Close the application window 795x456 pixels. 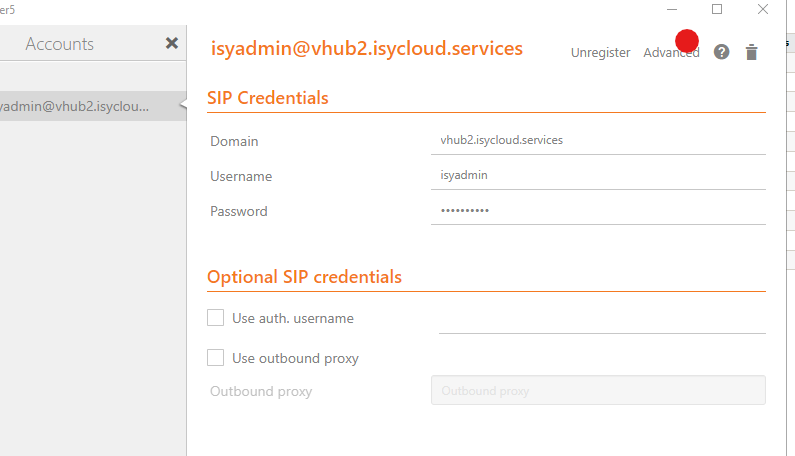coord(763,9)
